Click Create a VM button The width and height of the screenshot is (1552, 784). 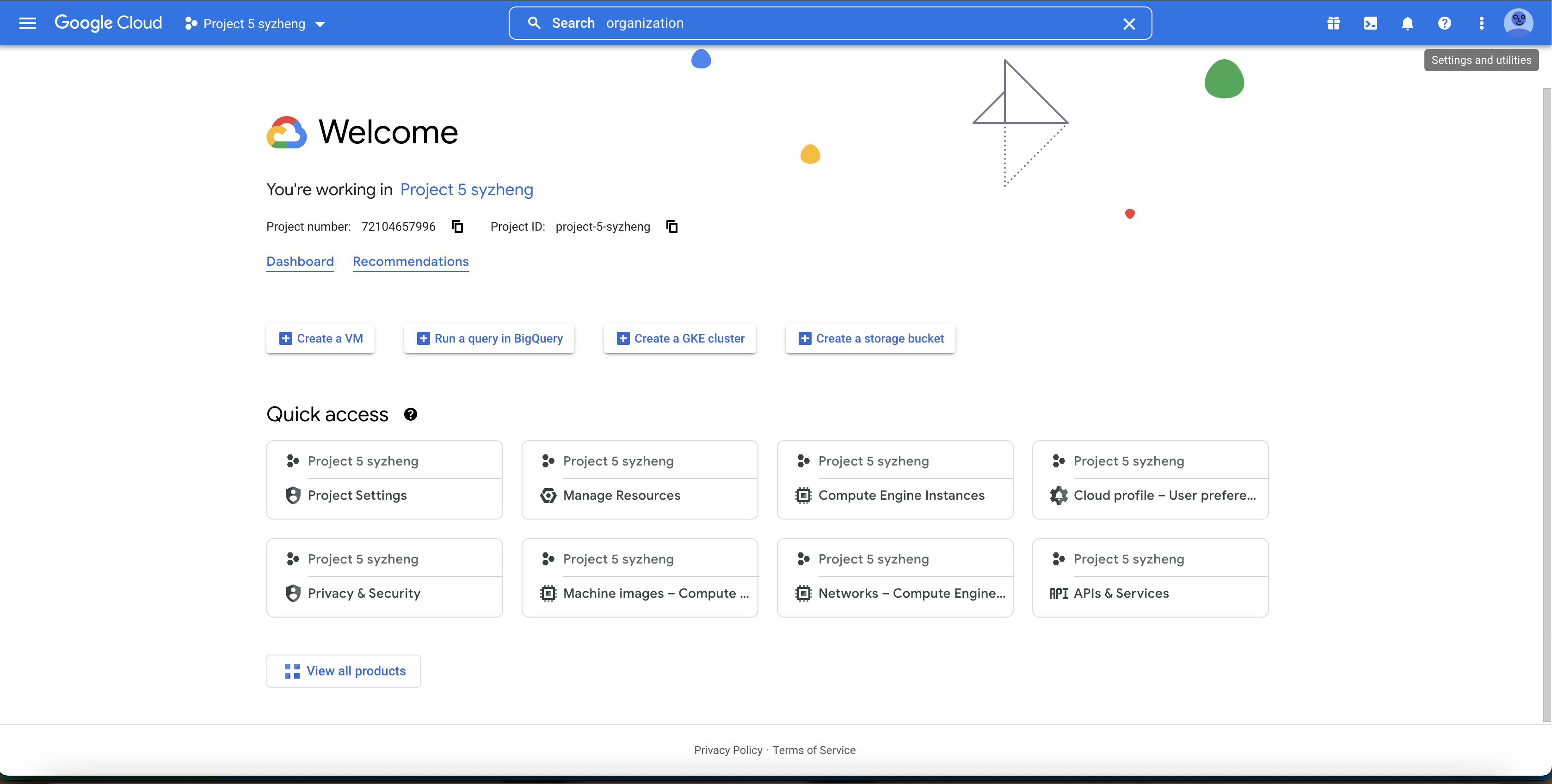tap(320, 338)
